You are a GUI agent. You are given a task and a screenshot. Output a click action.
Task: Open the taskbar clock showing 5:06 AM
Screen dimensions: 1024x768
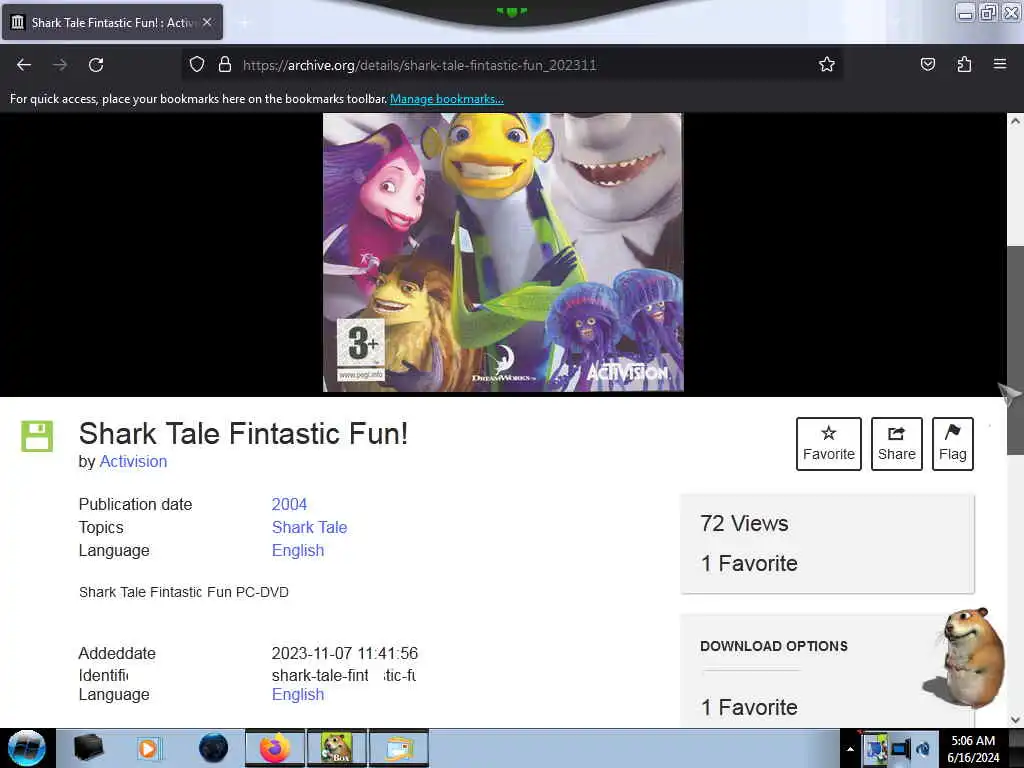[x=973, y=749]
